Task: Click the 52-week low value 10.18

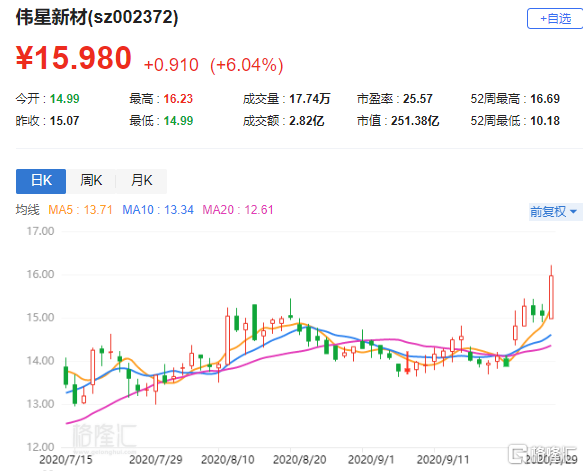Action: point(545,121)
